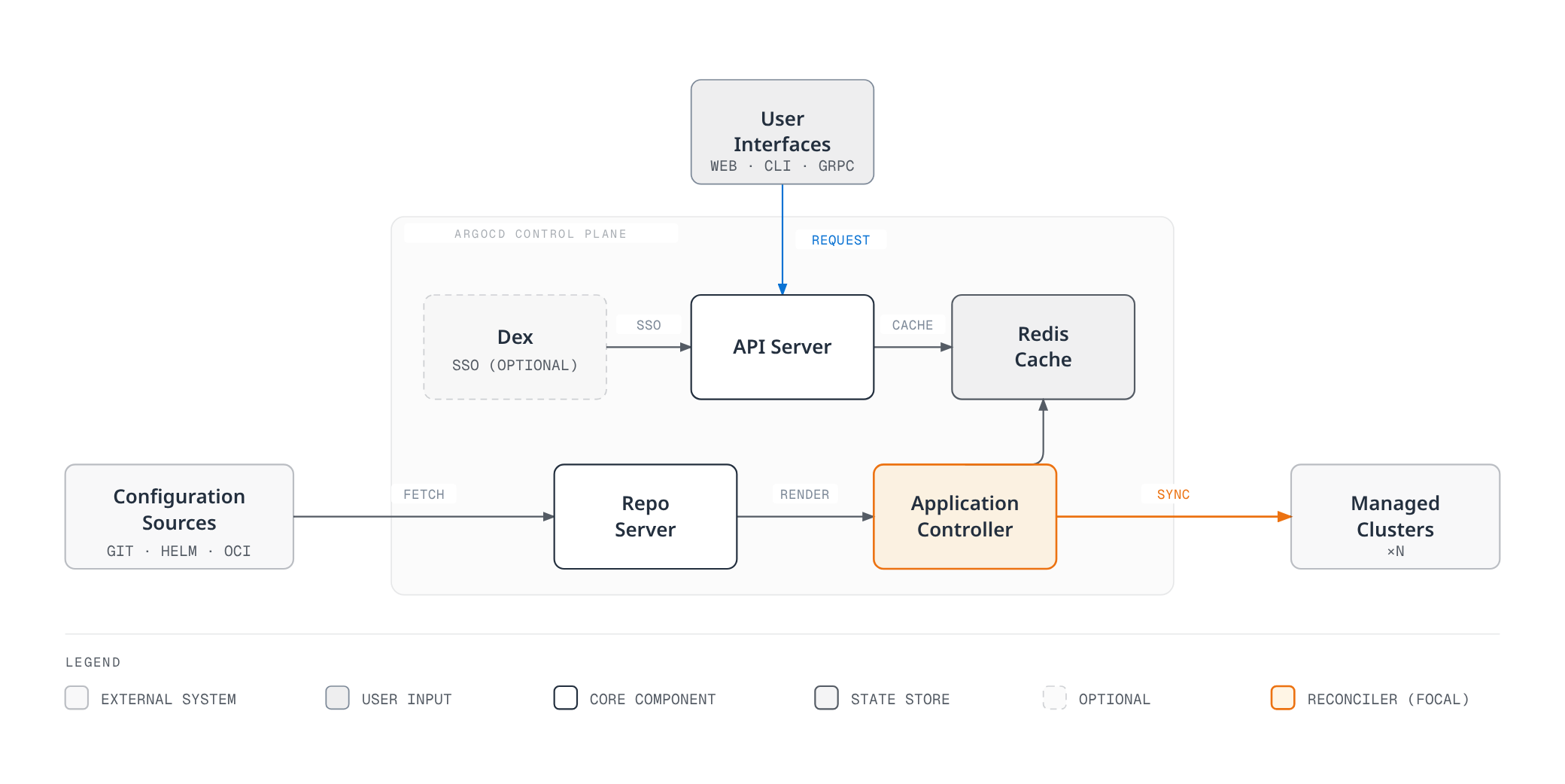Screen dimensions: 1565x784
Task: Click the Core Component legend swatch
Action: pyautogui.click(x=566, y=697)
